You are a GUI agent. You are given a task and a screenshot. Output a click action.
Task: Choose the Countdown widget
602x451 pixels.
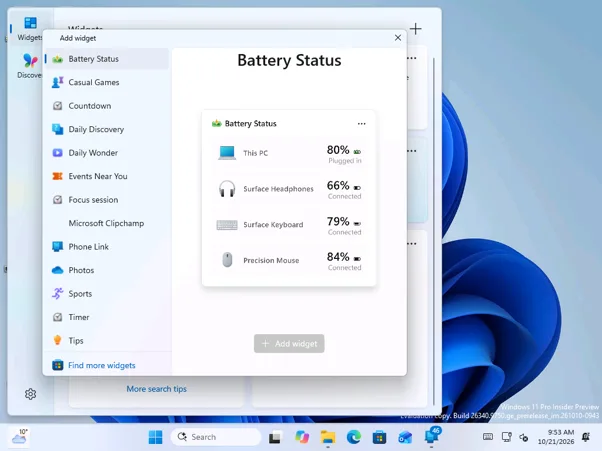tap(107, 106)
